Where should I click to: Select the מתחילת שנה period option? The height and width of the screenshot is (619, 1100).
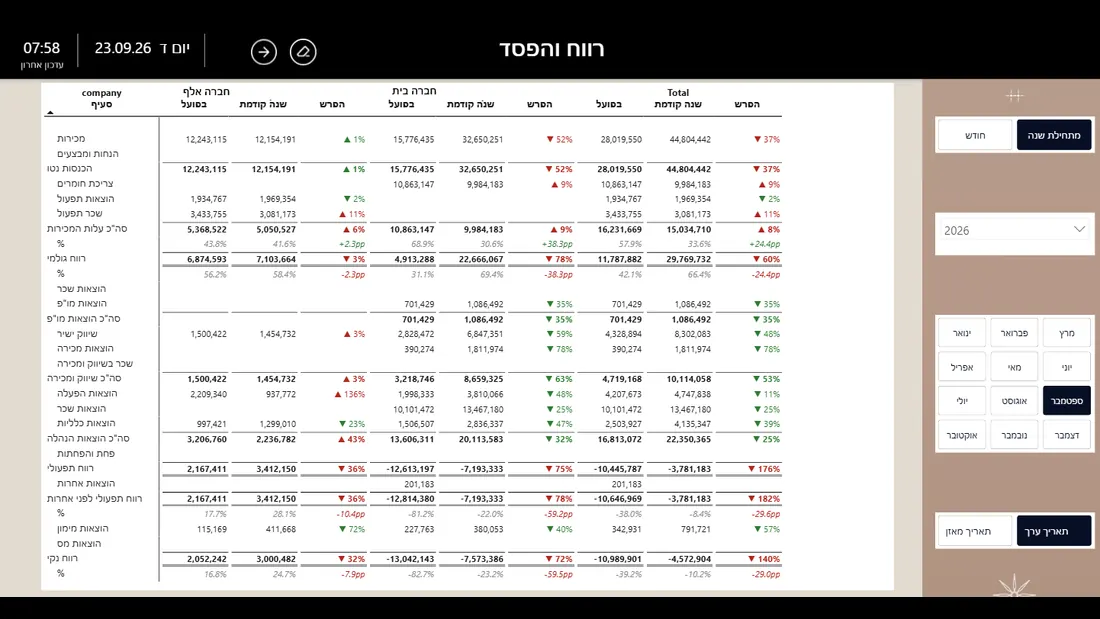click(1054, 135)
